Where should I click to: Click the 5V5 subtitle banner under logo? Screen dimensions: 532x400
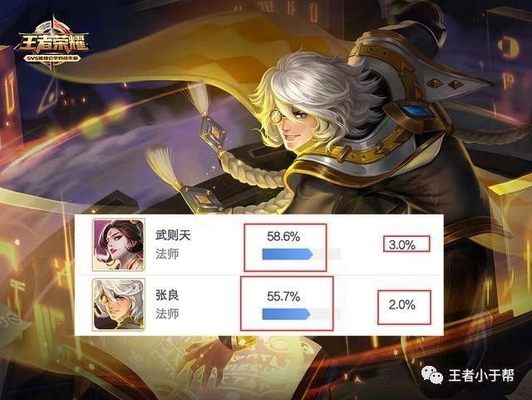(52, 58)
